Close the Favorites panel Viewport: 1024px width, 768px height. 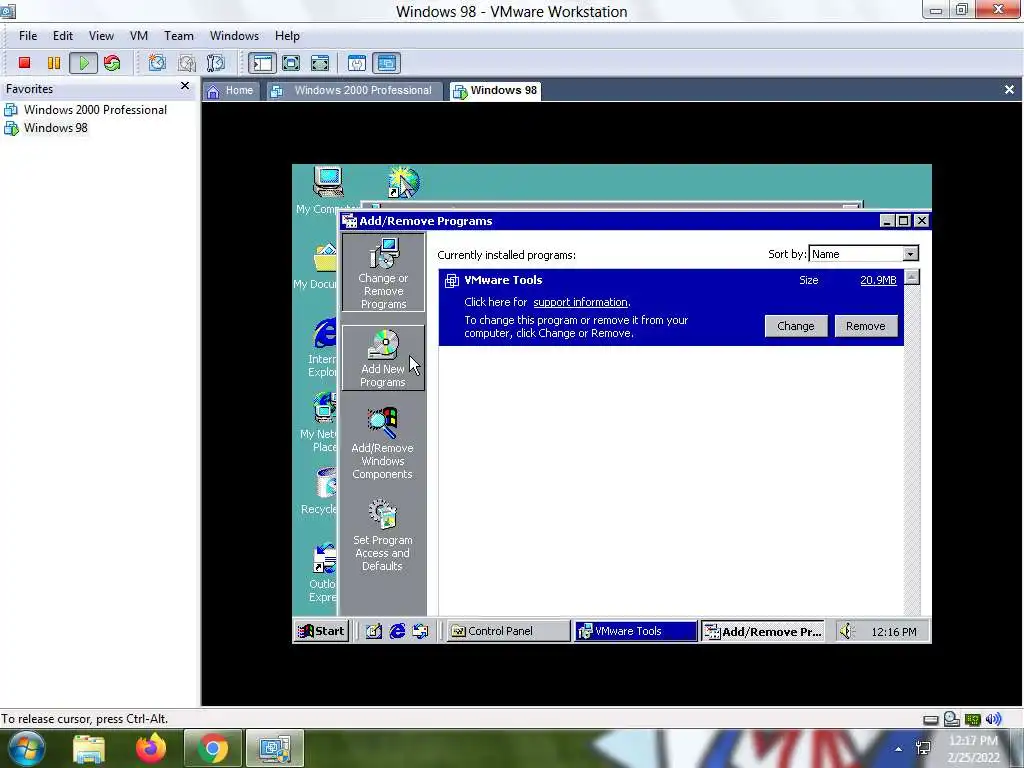[x=185, y=86]
